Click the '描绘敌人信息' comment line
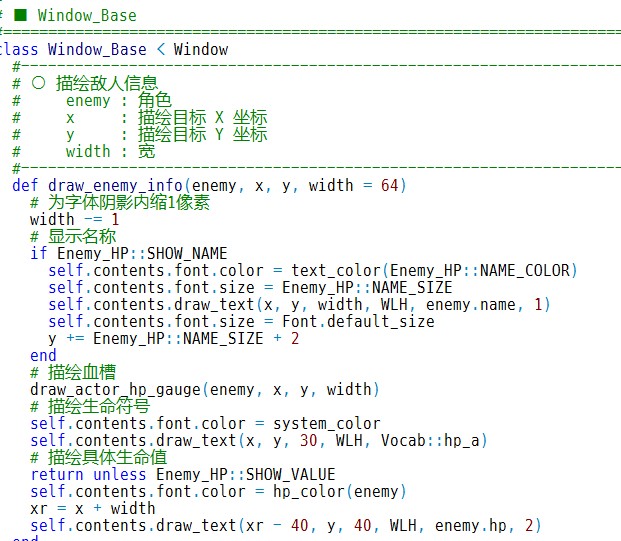The width and height of the screenshot is (621, 541). [86, 84]
